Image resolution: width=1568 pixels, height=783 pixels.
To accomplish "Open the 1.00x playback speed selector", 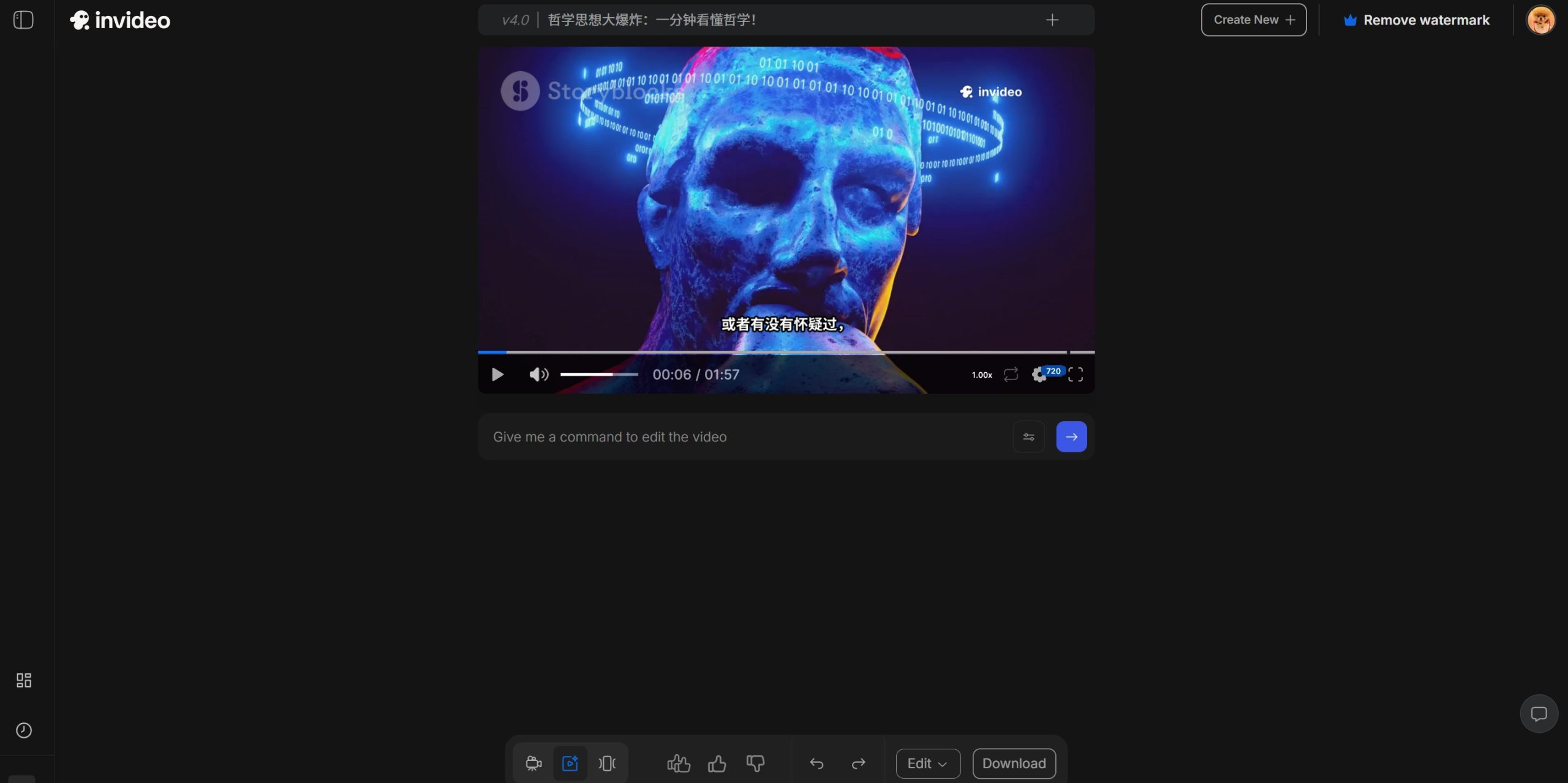I will point(981,375).
